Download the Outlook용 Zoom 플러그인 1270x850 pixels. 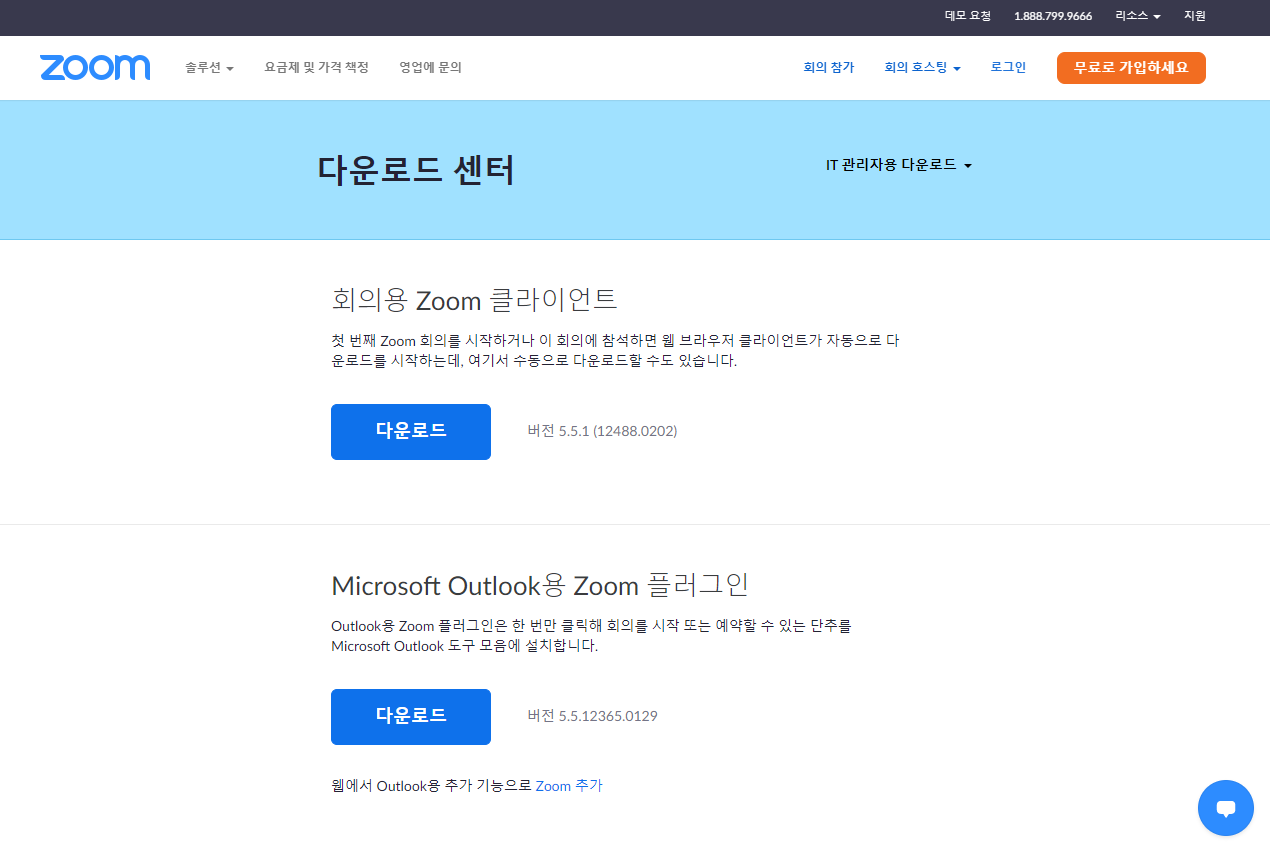click(x=411, y=717)
